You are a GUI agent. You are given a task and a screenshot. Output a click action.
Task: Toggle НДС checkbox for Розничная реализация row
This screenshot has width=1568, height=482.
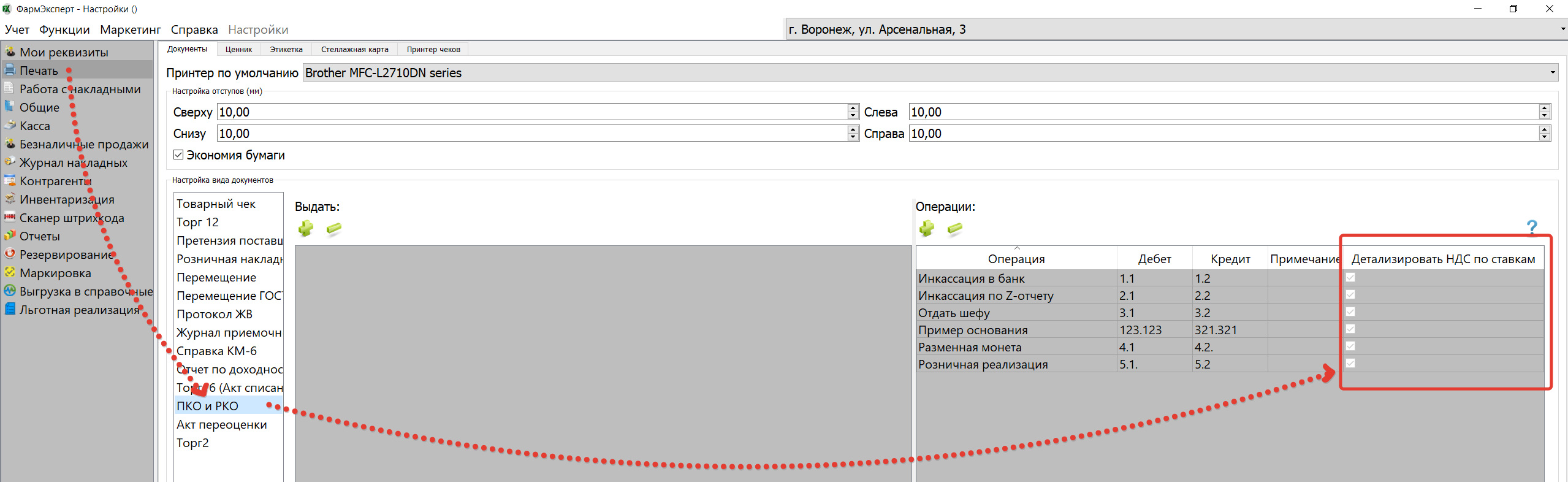pyautogui.click(x=1350, y=364)
